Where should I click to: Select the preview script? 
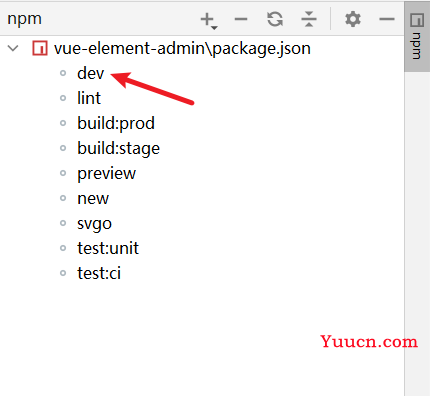point(106,174)
